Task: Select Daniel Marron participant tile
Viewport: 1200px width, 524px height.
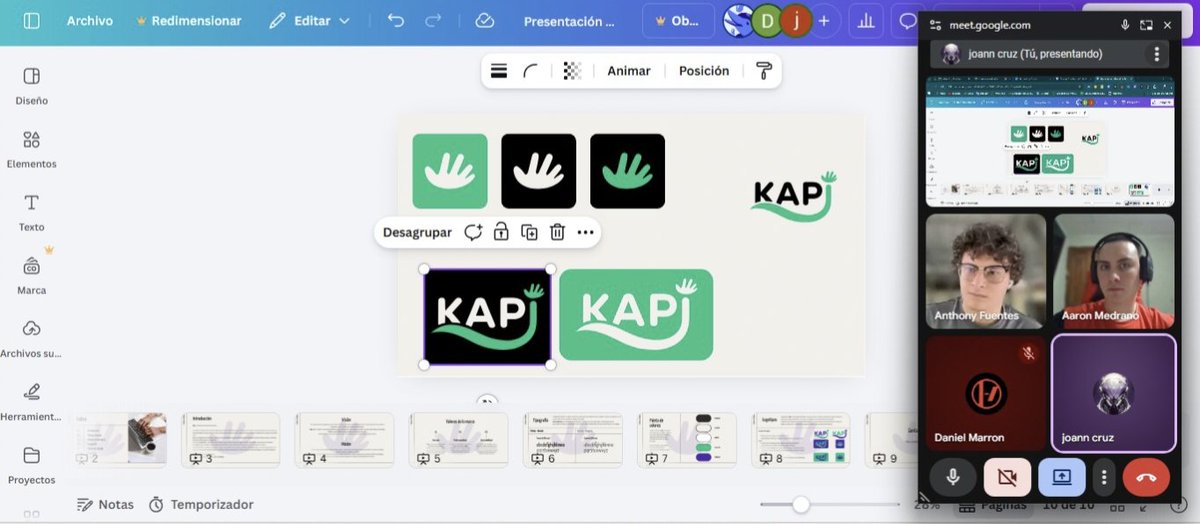Action: [986, 393]
